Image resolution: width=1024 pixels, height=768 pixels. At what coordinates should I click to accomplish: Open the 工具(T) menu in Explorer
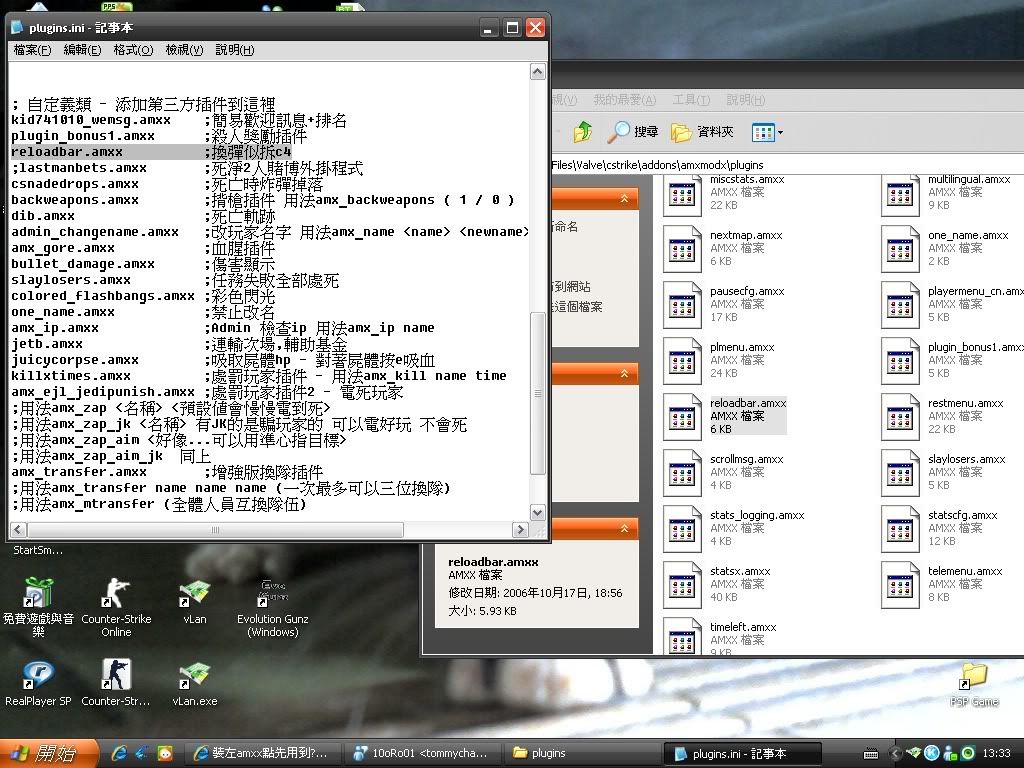click(691, 100)
